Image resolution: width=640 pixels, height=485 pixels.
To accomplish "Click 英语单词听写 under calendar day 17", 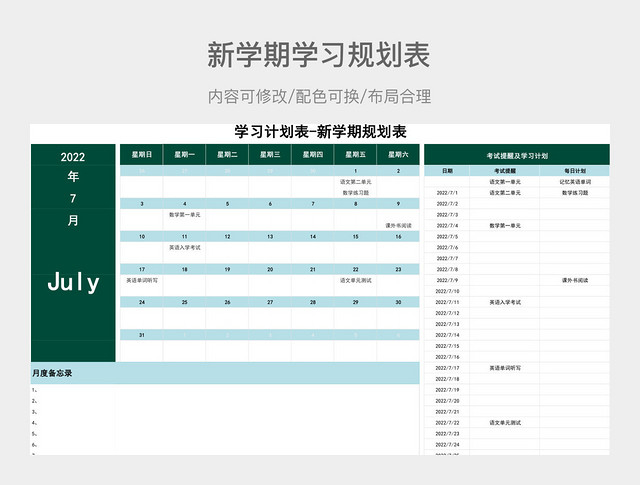I will 142,280.
